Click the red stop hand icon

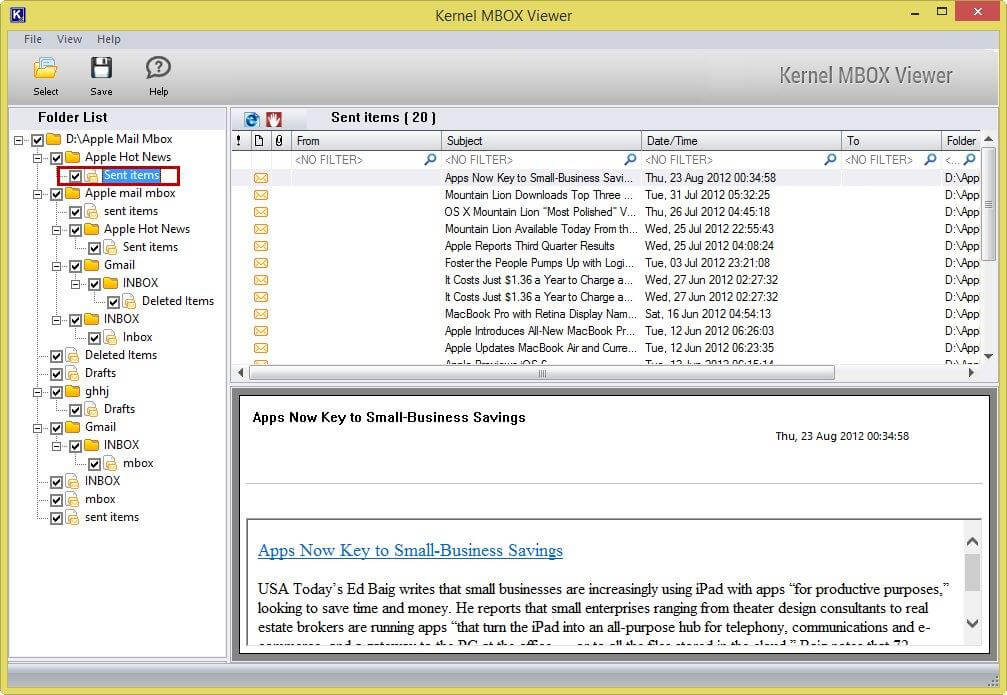point(274,119)
